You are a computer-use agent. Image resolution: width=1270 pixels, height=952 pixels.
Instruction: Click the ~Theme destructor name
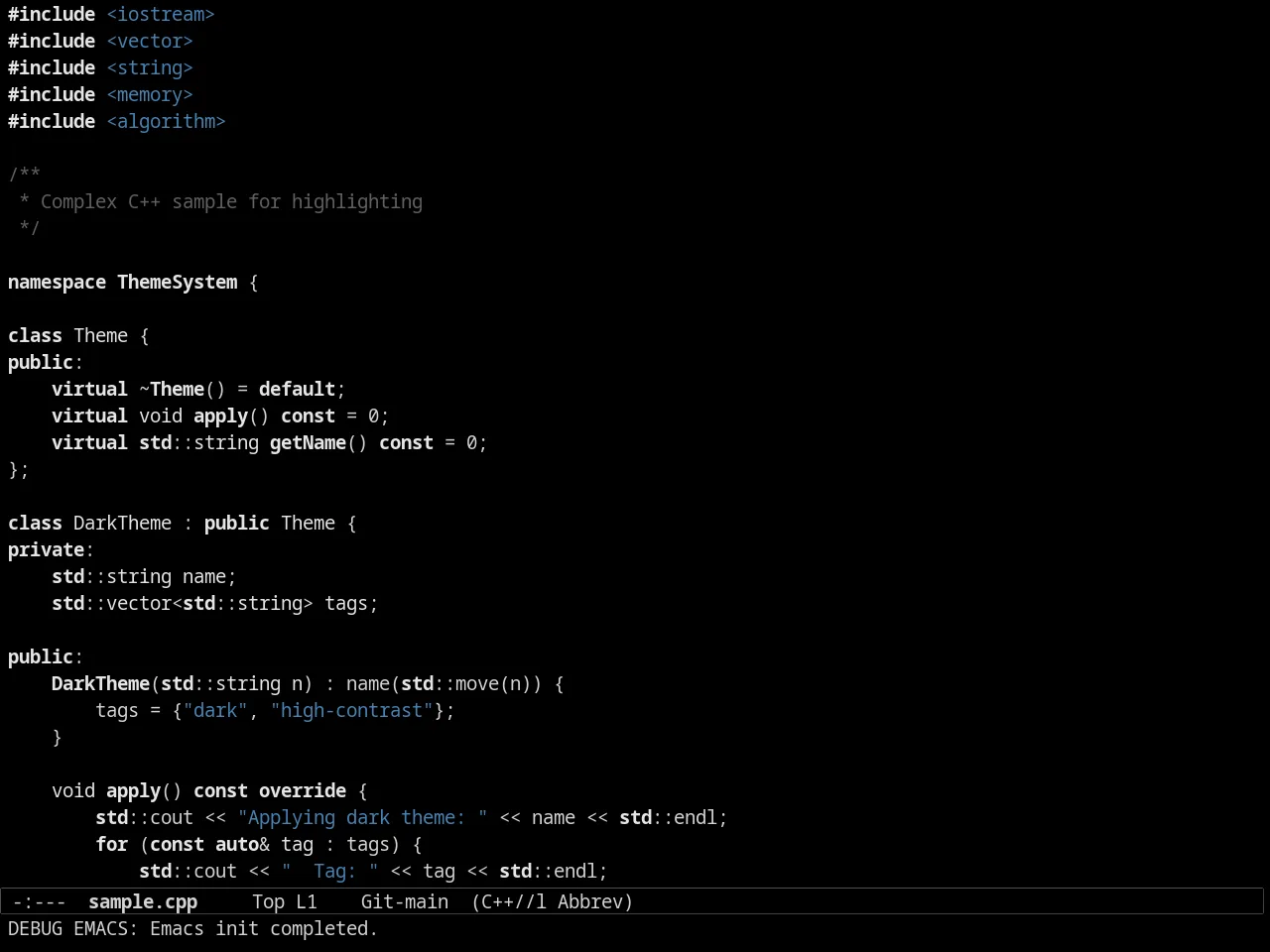tap(172, 389)
